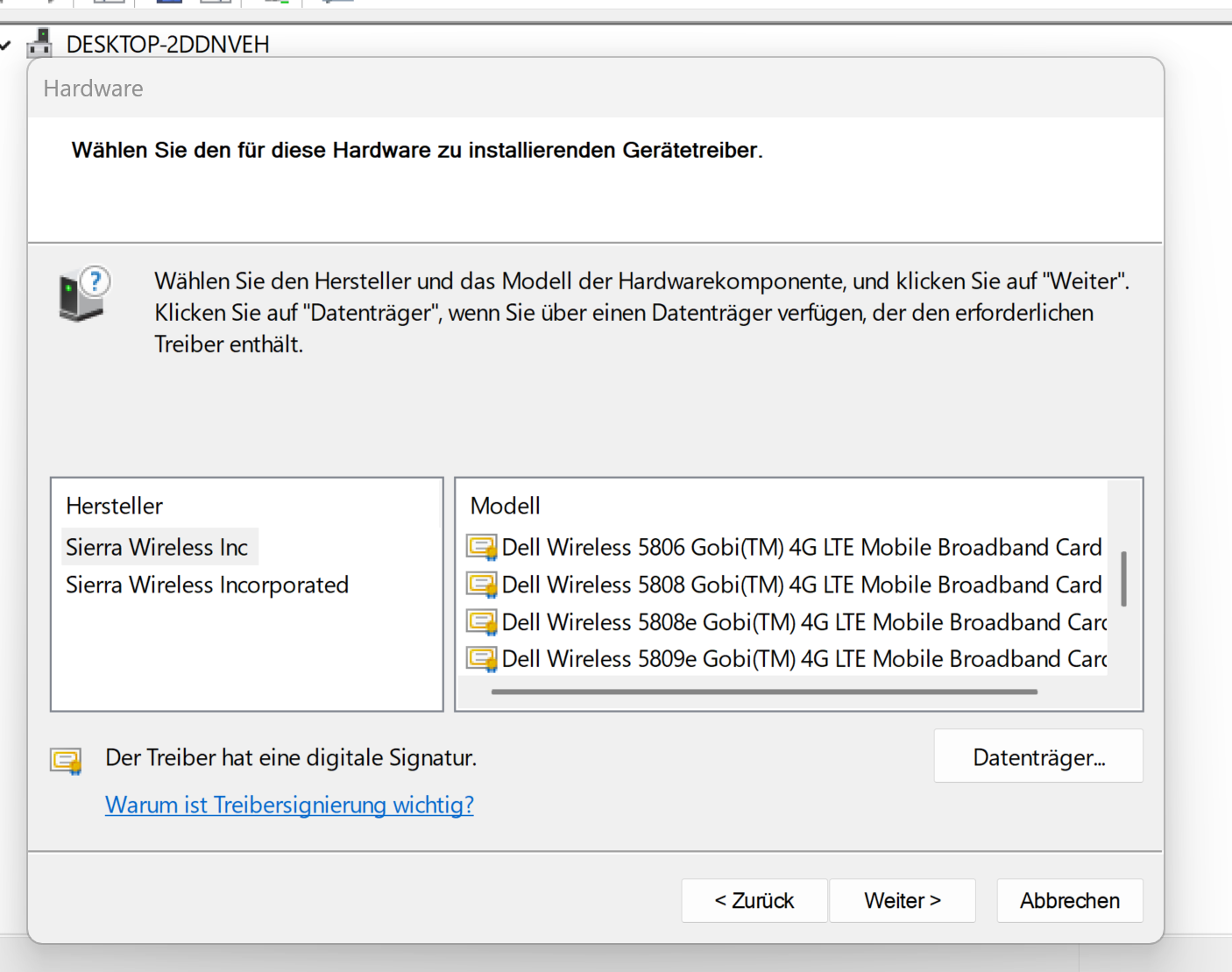
Task: Choose Dell Wireless 5806 Gobi model
Action: pyautogui.click(x=786, y=548)
